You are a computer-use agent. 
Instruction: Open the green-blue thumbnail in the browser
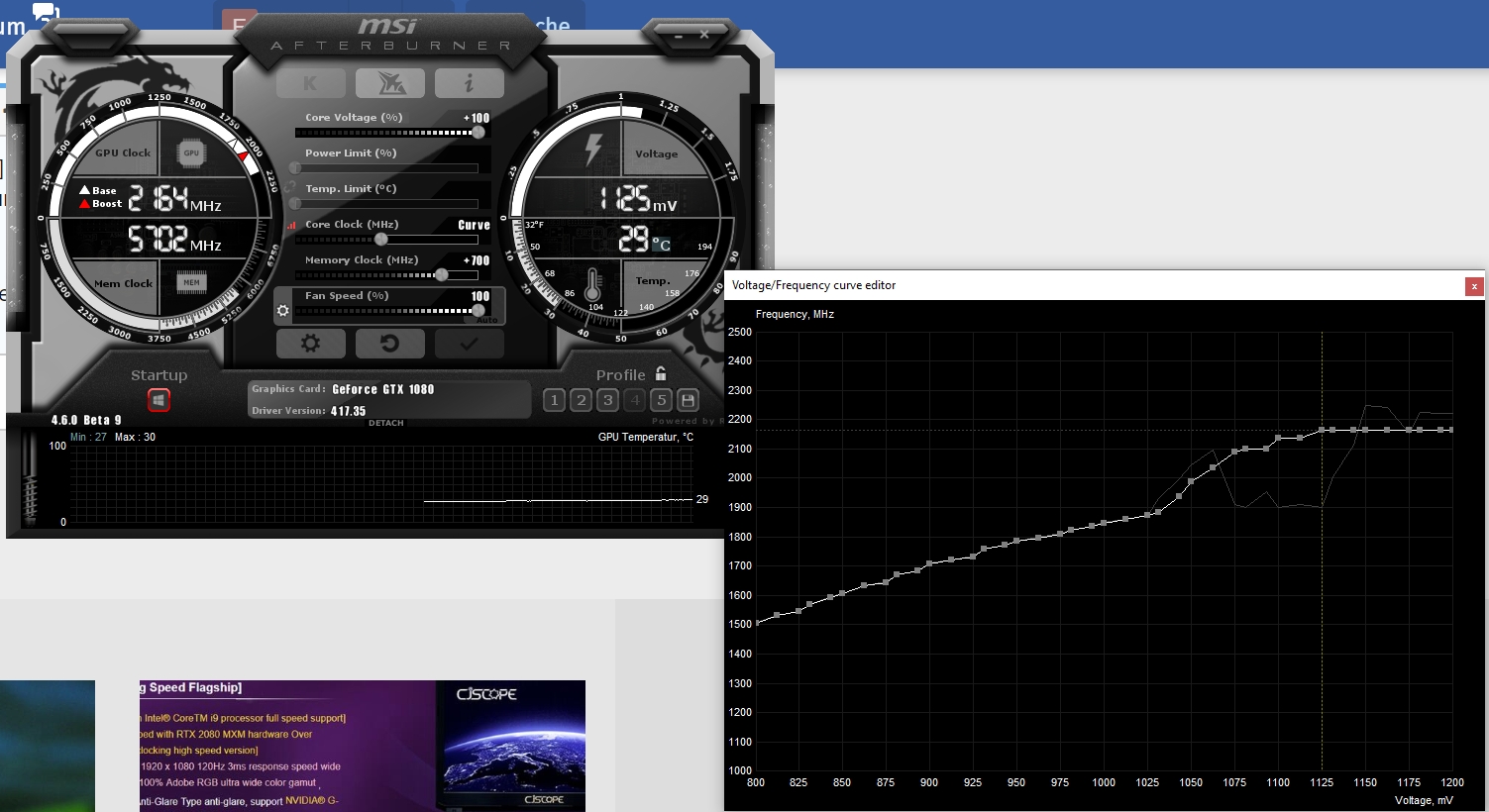(x=48, y=746)
